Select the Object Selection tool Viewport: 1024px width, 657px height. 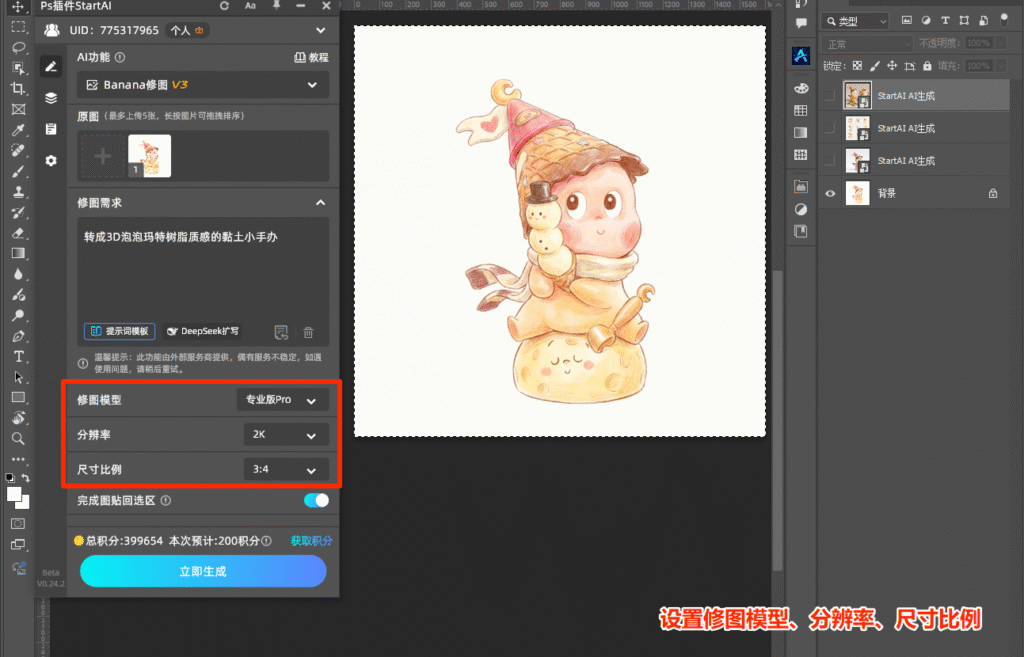point(18,68)
